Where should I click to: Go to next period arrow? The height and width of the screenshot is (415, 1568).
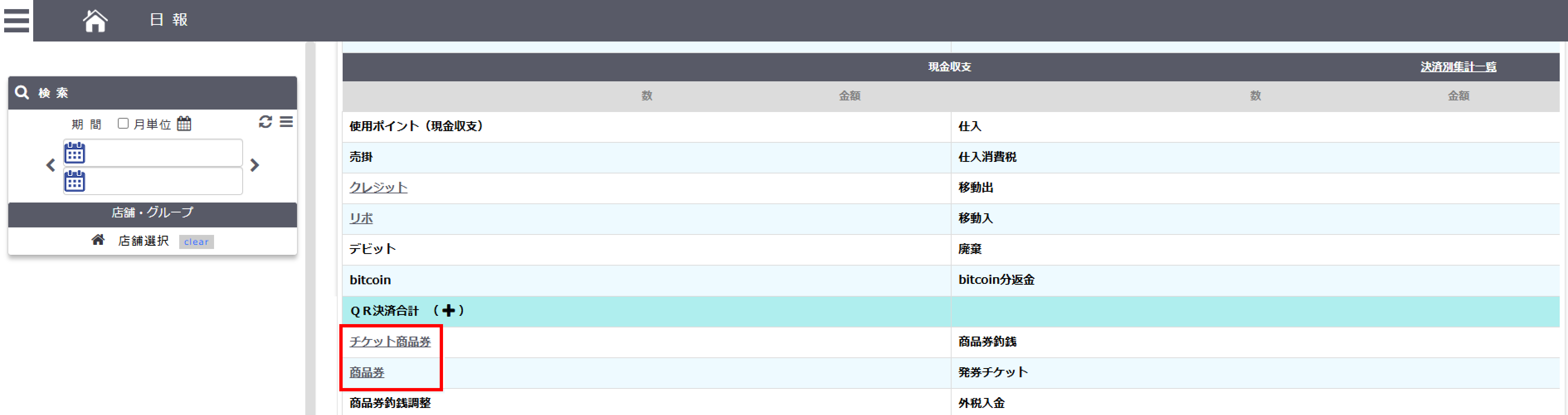pos(254,165)
